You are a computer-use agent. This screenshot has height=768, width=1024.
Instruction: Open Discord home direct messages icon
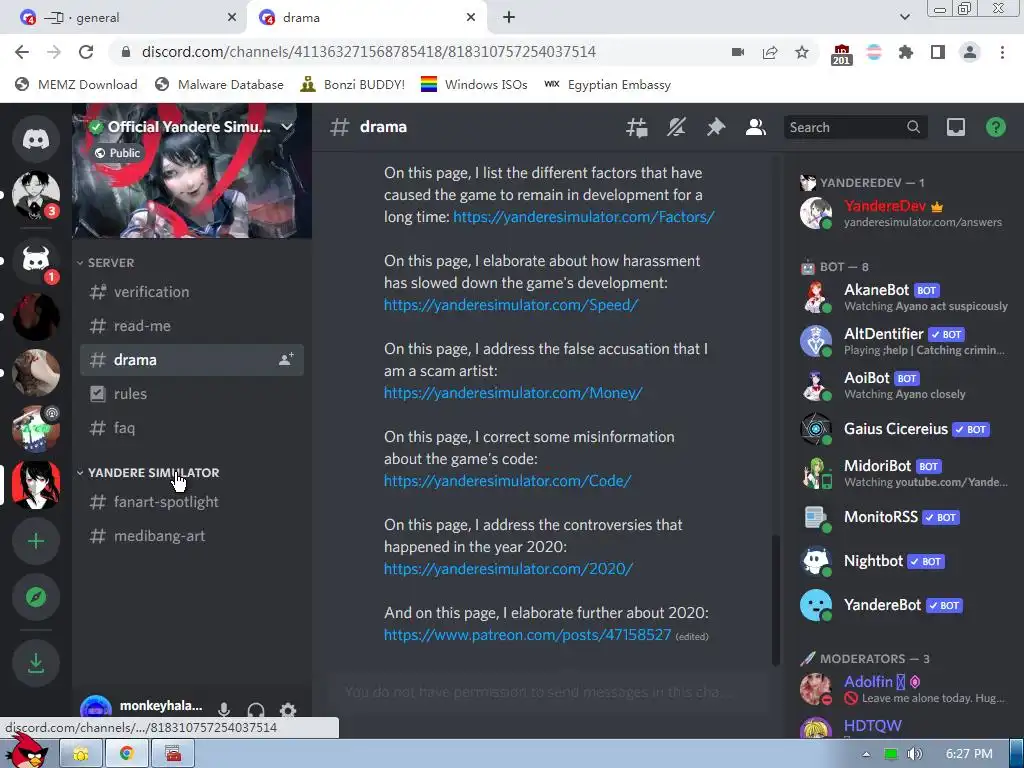36,138
